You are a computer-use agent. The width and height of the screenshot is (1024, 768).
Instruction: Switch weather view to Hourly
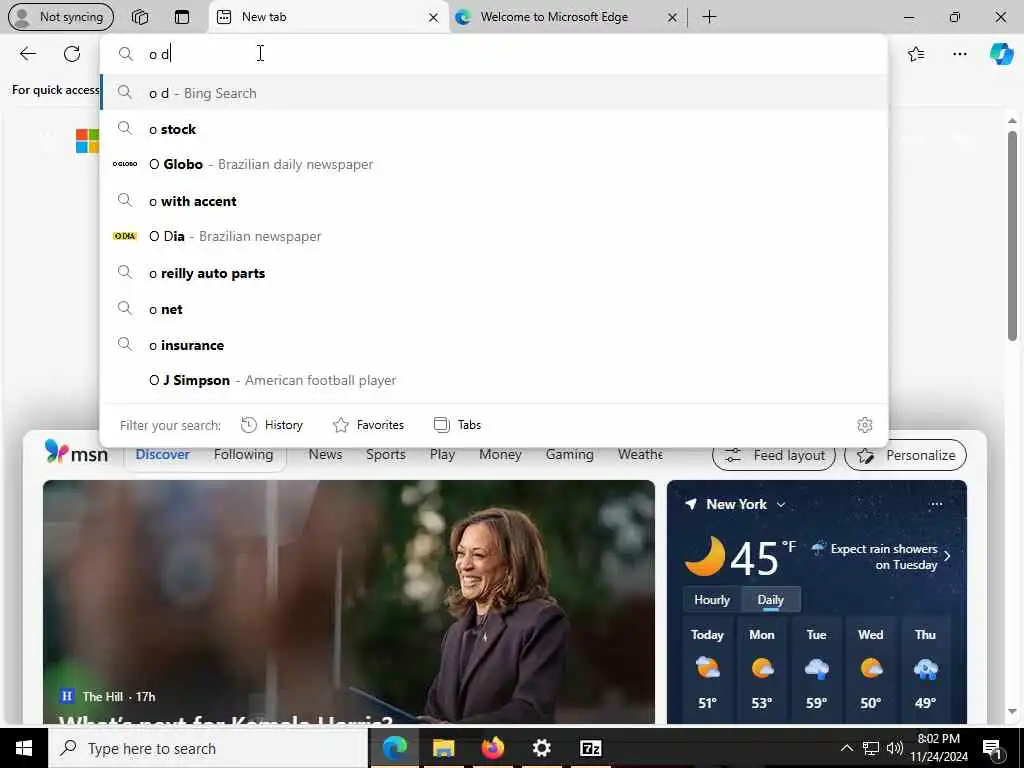712,600
